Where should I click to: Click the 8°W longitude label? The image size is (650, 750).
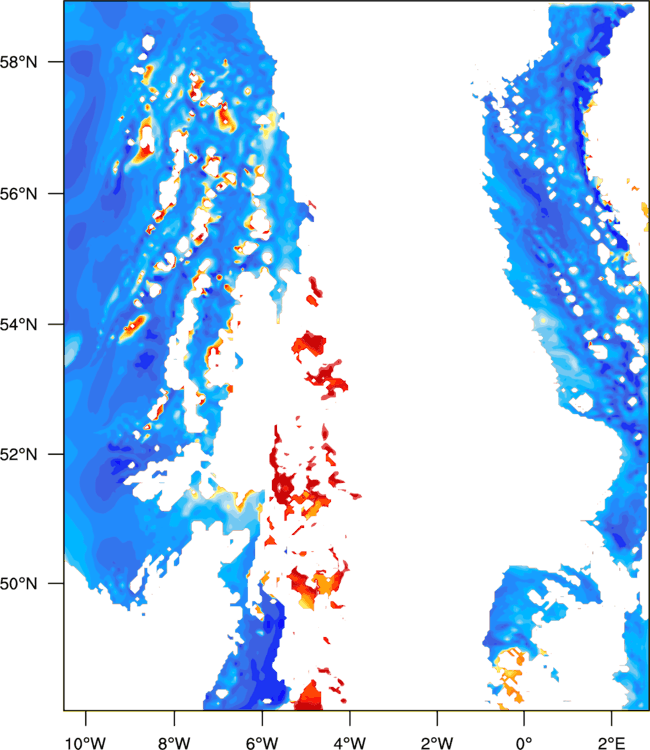(x=174, y=743)
